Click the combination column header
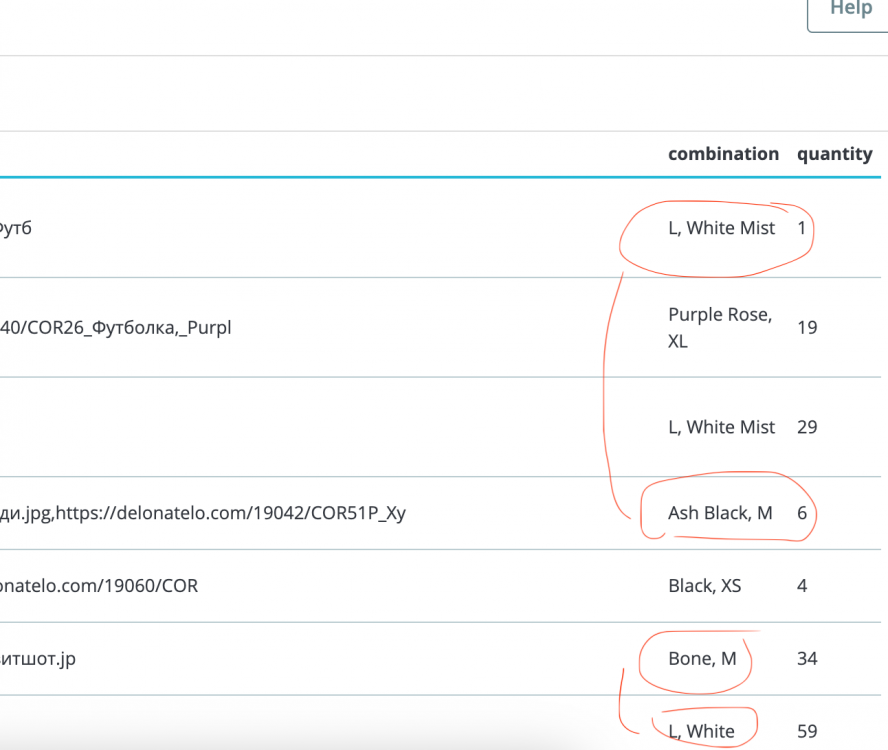 [x=723, y=154]
